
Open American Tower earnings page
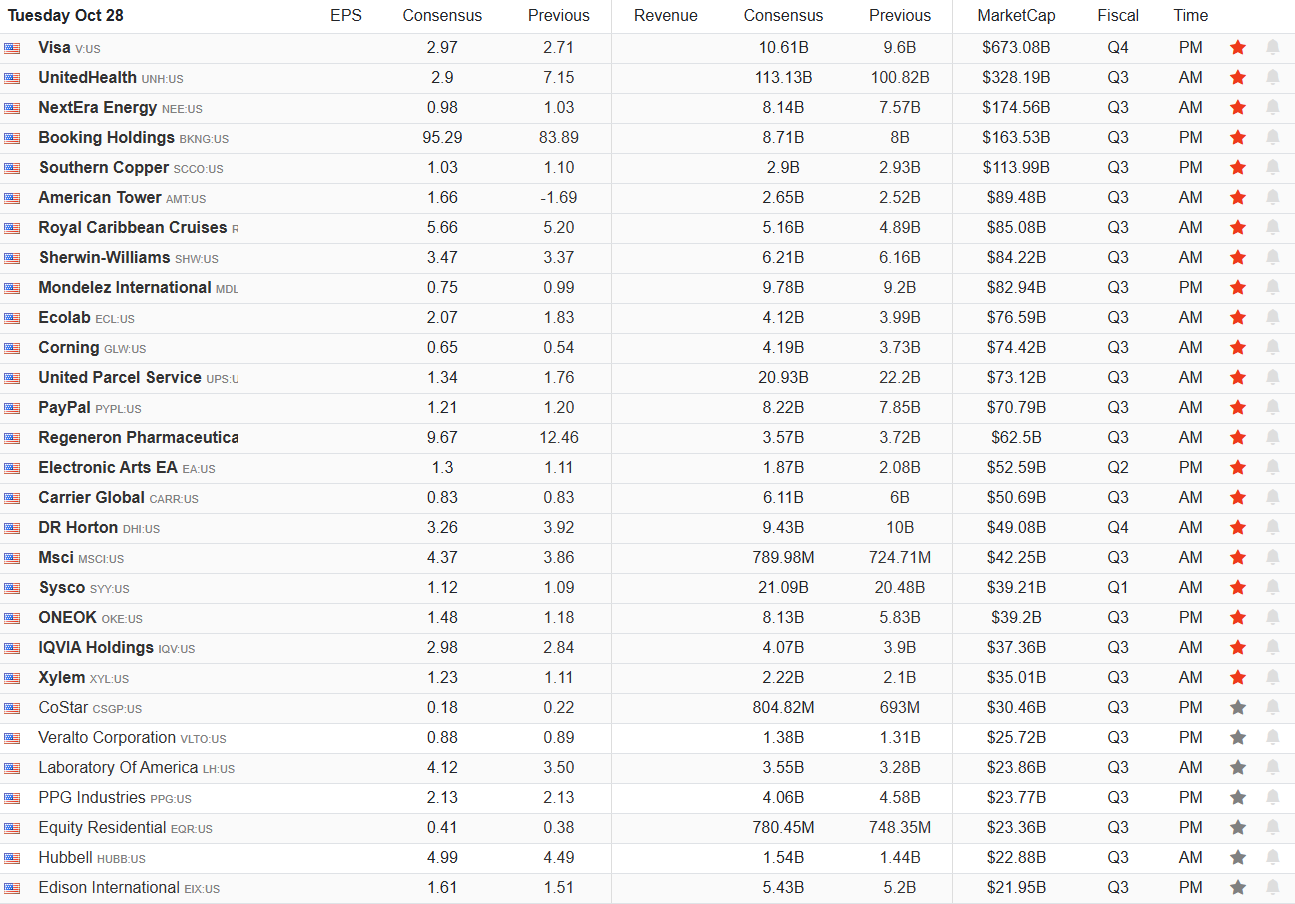(x=100, y=198)
